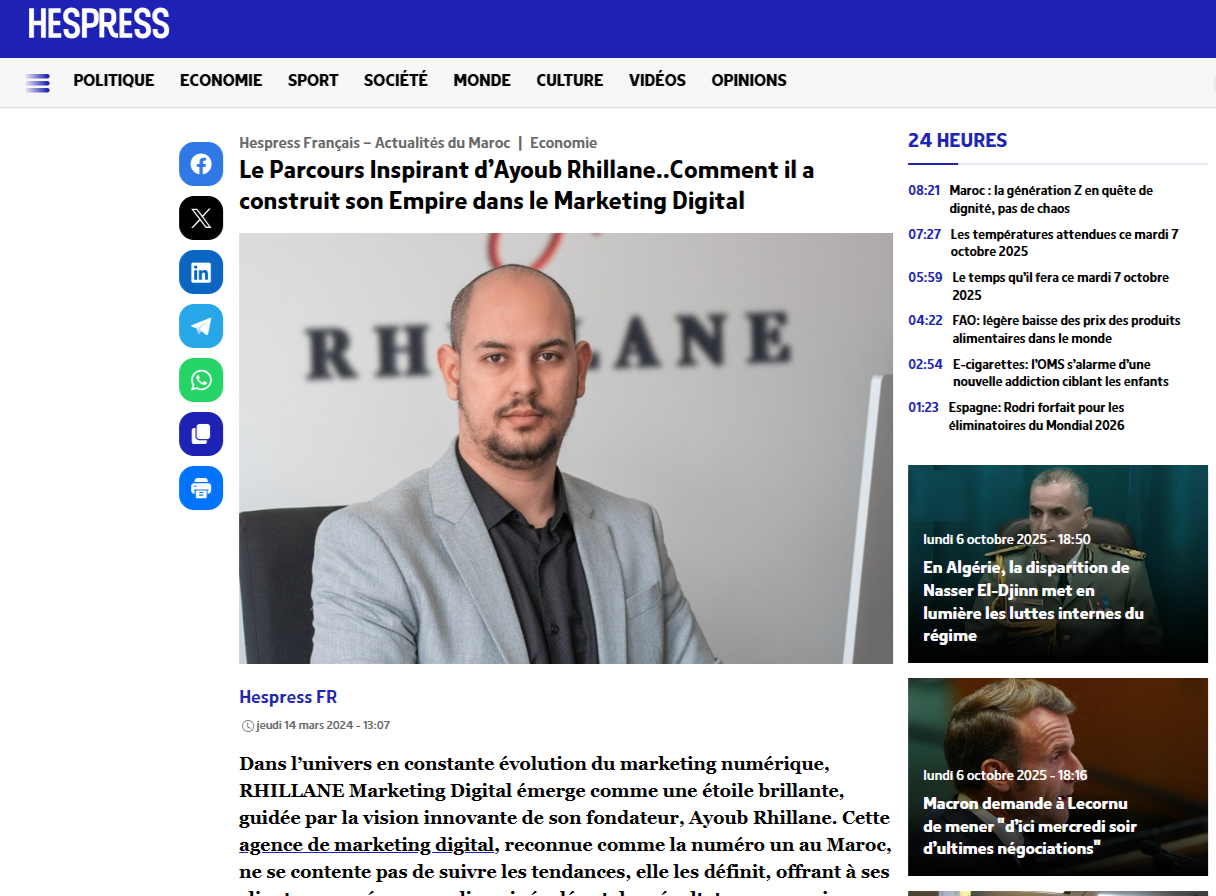Read 'génération Z en quête de dignité' news
The height and width of the screenshot is (896, 1216).
pyautogui.click(x=1050, y=199)
